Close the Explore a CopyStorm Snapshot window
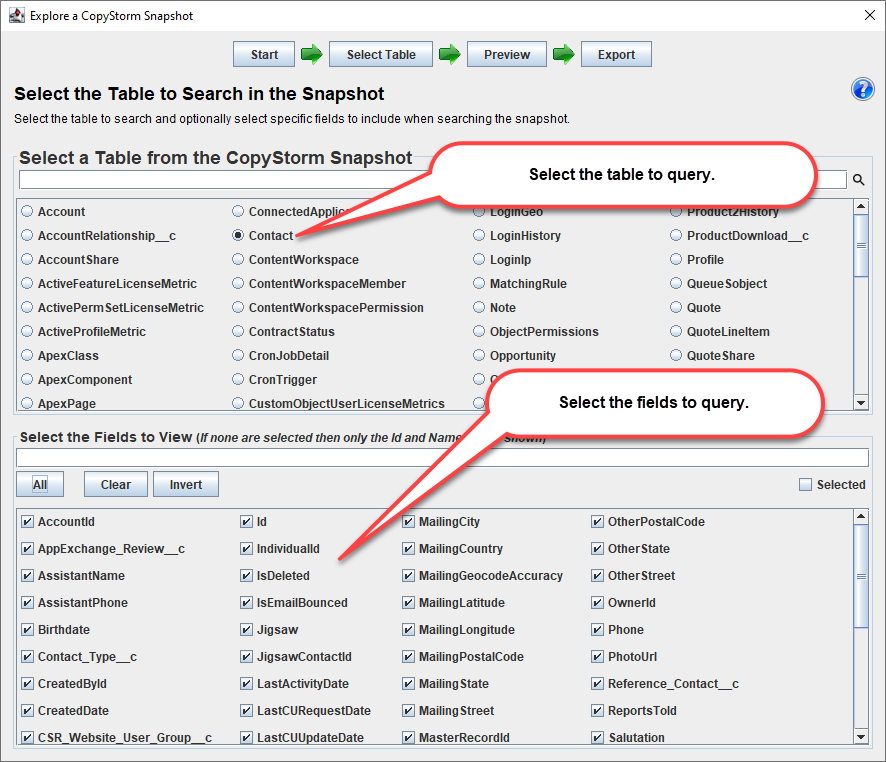 click(870, 15)
